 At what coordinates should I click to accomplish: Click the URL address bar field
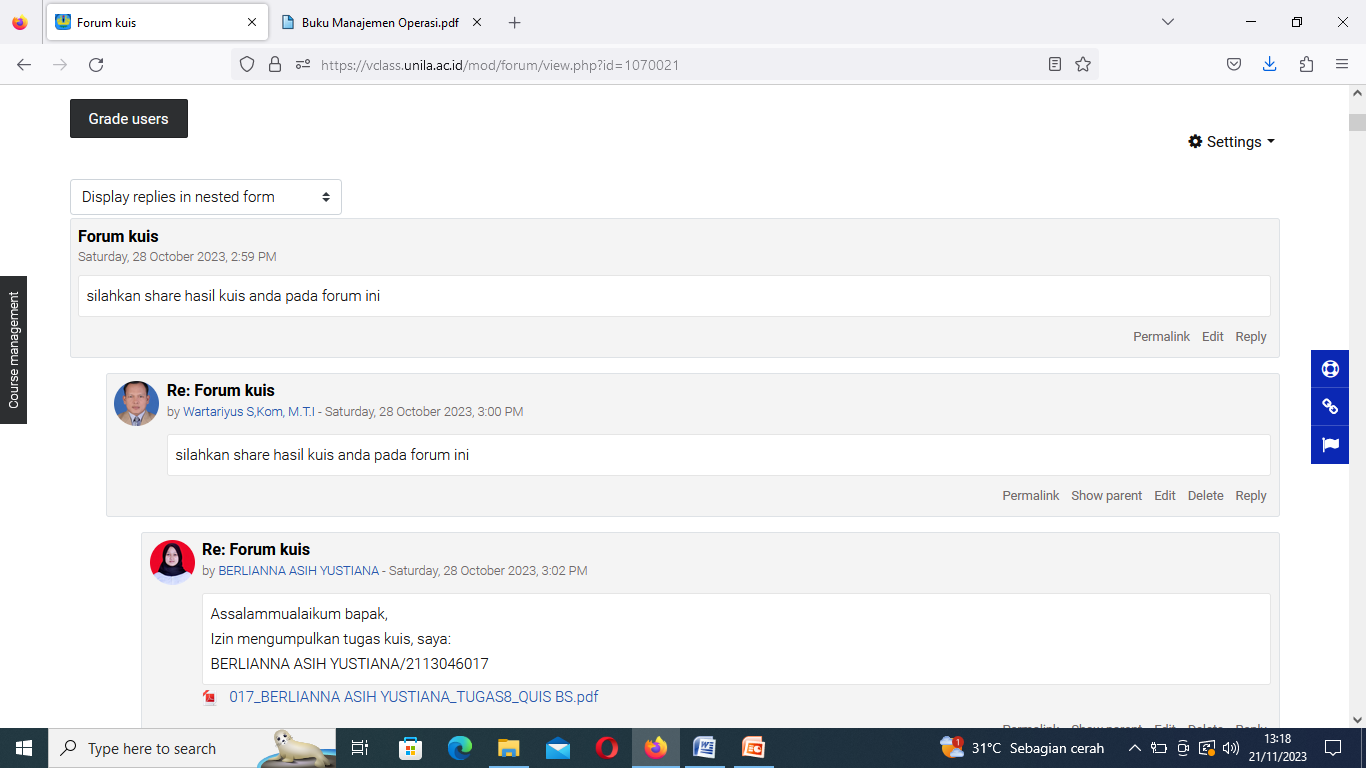tap(660, 65)
